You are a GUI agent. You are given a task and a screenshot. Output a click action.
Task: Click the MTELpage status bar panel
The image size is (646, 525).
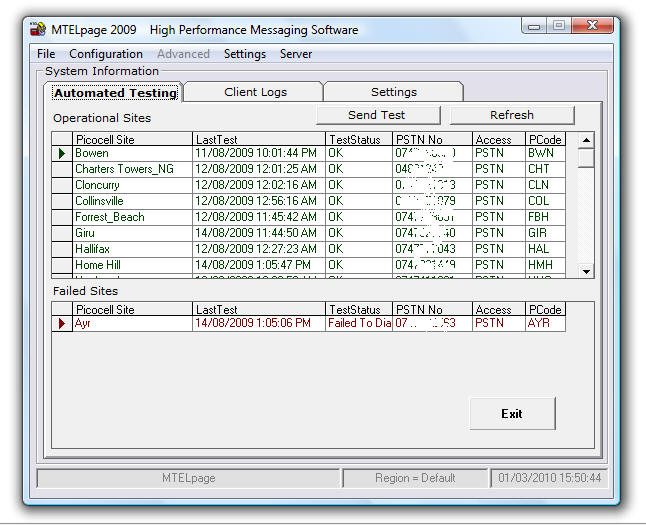(188, 478)
